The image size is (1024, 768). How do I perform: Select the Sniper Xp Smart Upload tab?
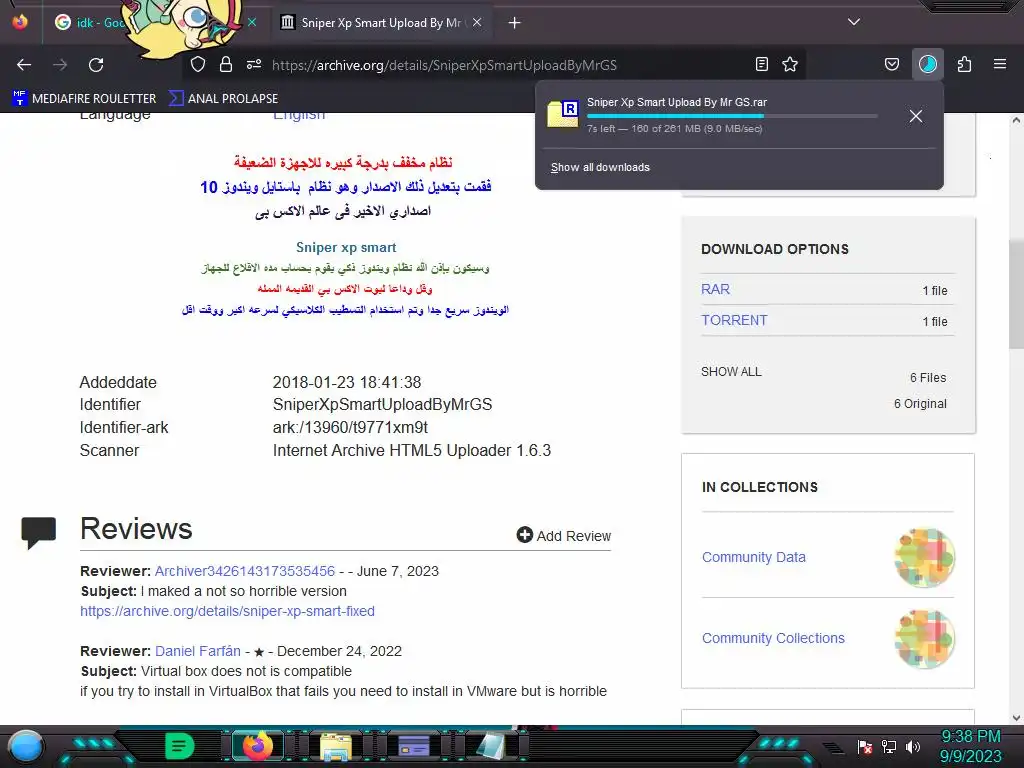[x=381, y=23]
